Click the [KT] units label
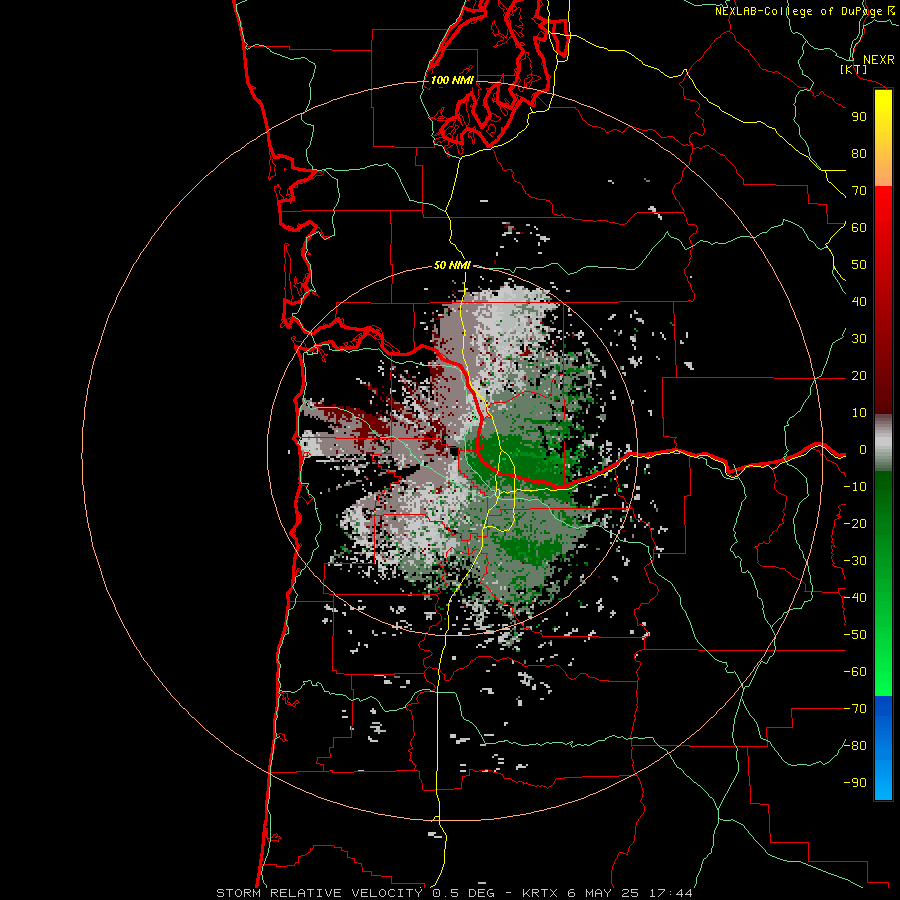 (x=854, y=69)
